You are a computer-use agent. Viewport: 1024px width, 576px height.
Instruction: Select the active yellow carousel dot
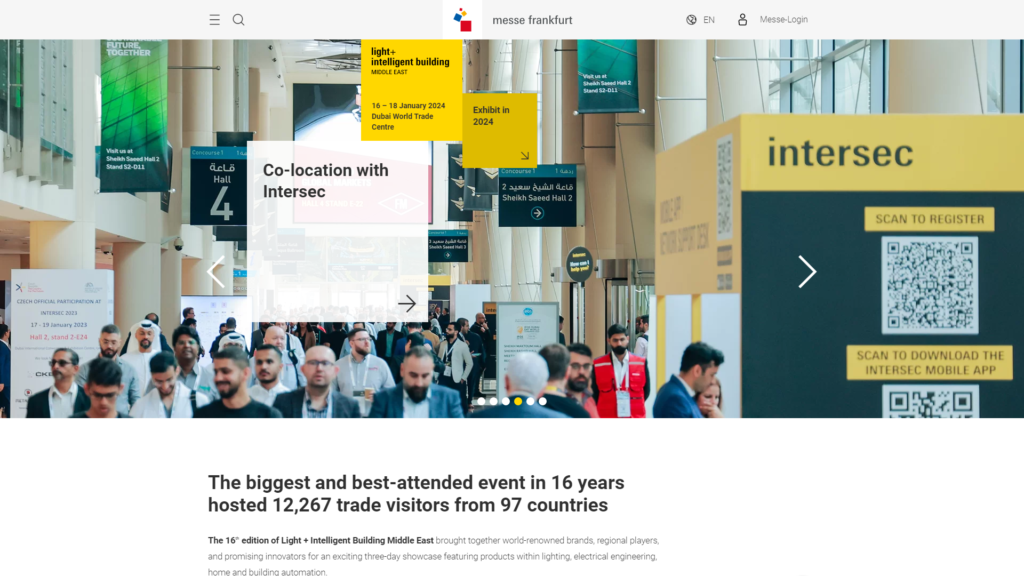click(x=518, y=401)
